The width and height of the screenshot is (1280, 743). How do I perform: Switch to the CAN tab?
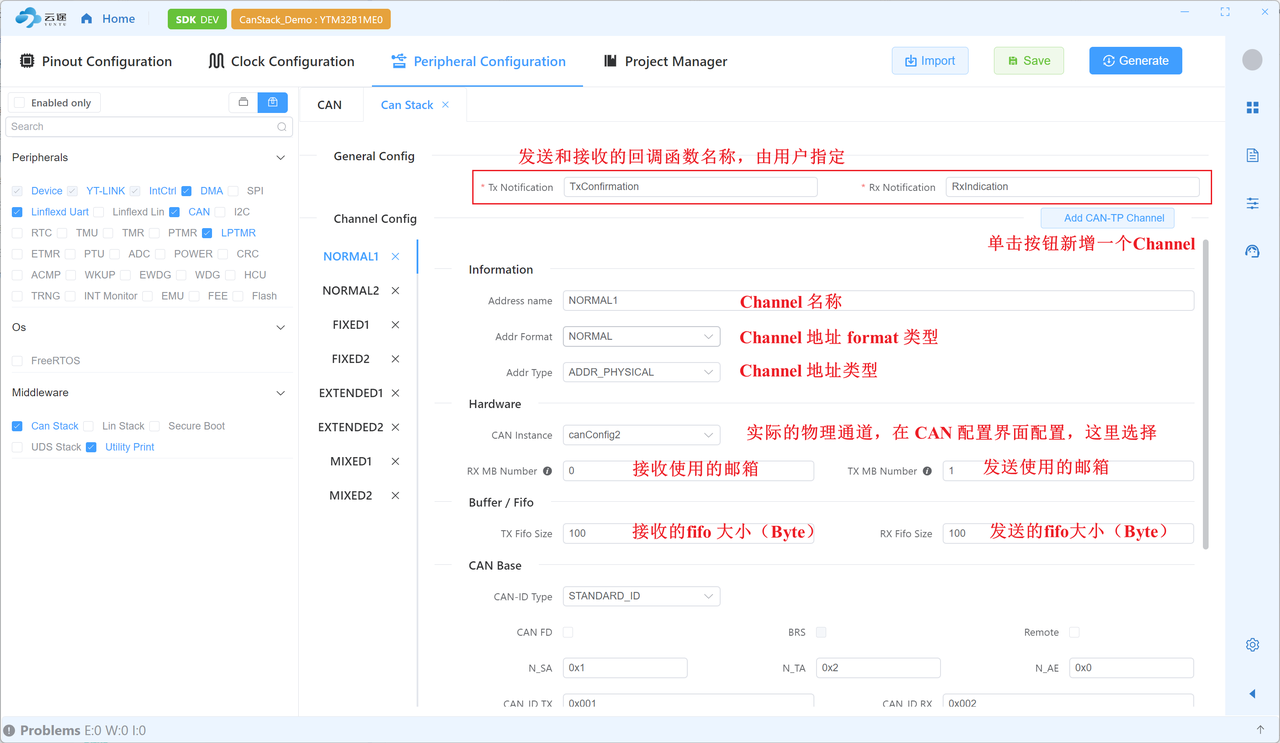point(329,105)
